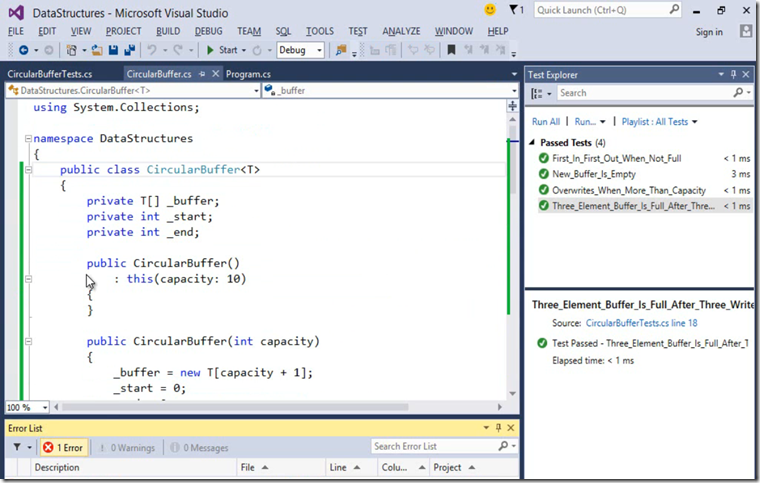Click the editor horizontal scrollbar thumb
This screenshot has width=760, height=483.
coord(235,407)
